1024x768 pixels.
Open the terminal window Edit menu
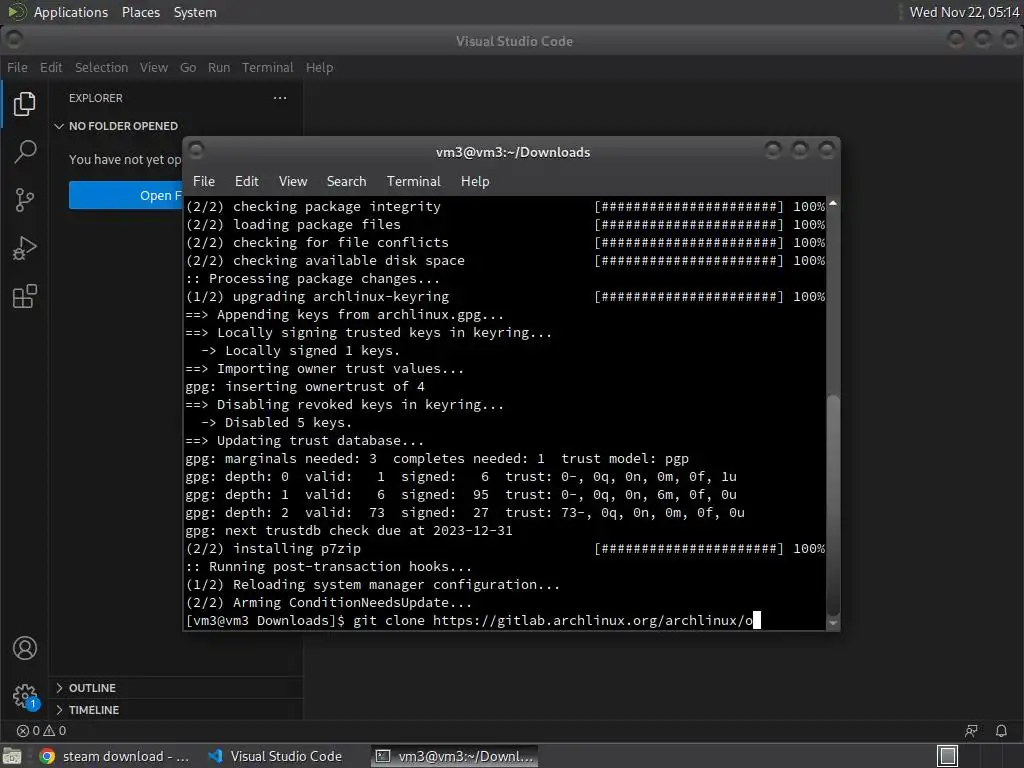click(247, 181)
